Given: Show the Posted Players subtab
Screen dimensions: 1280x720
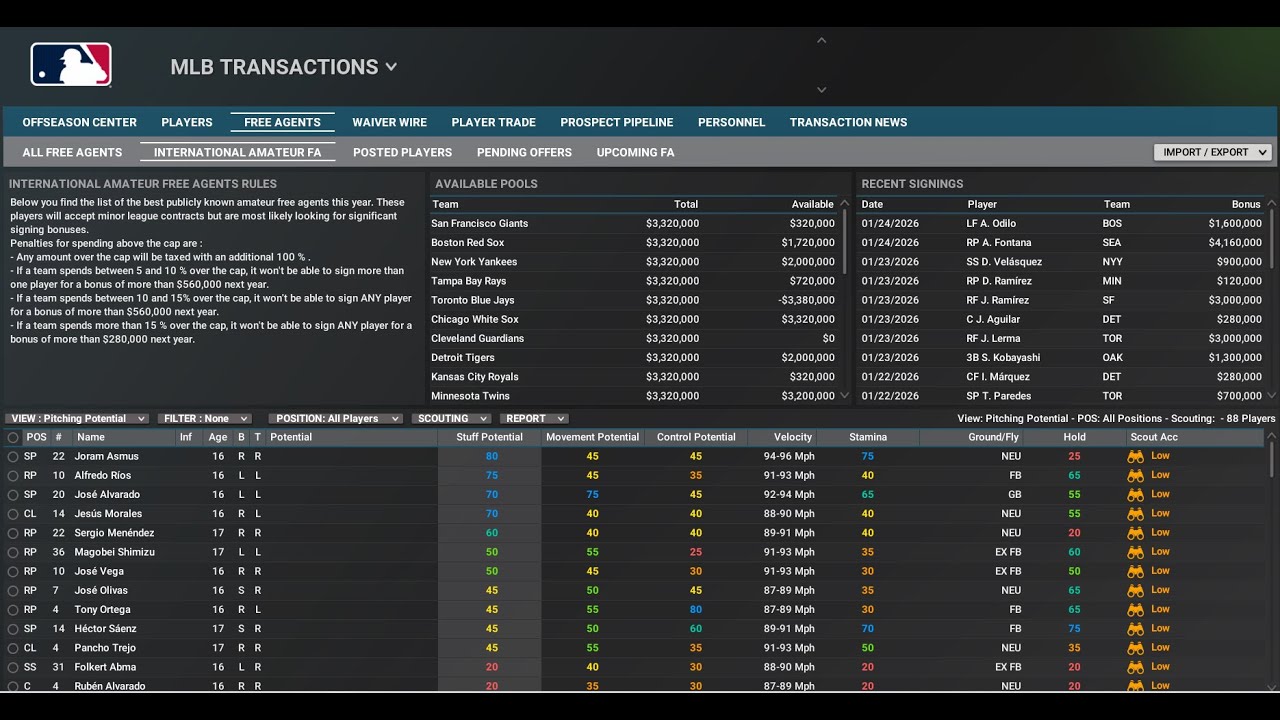Looking at the screenshot, I should (402, 152).
